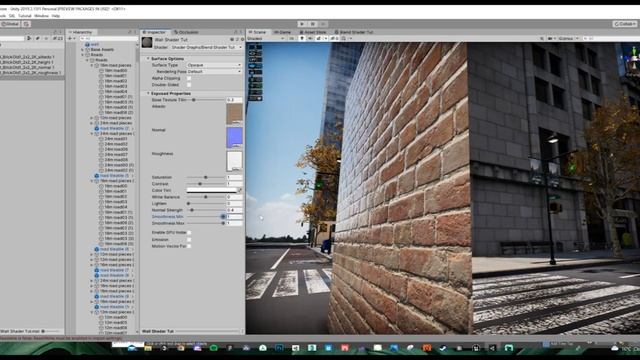Click the Scene camera settings icon
640x360 pixels.
tap(550, 38)
